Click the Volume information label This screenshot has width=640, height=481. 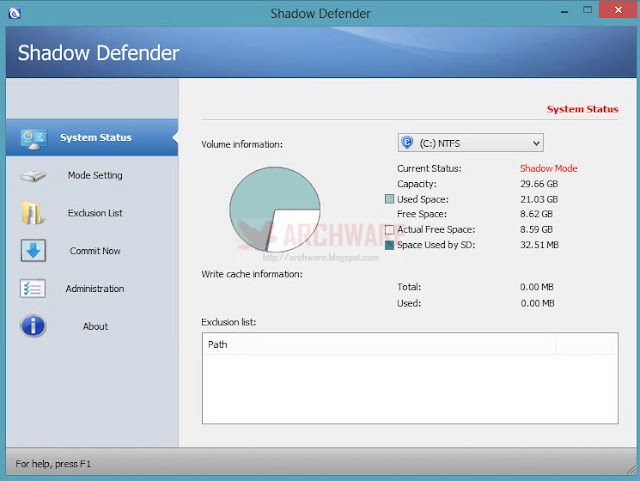click(242, 145)
